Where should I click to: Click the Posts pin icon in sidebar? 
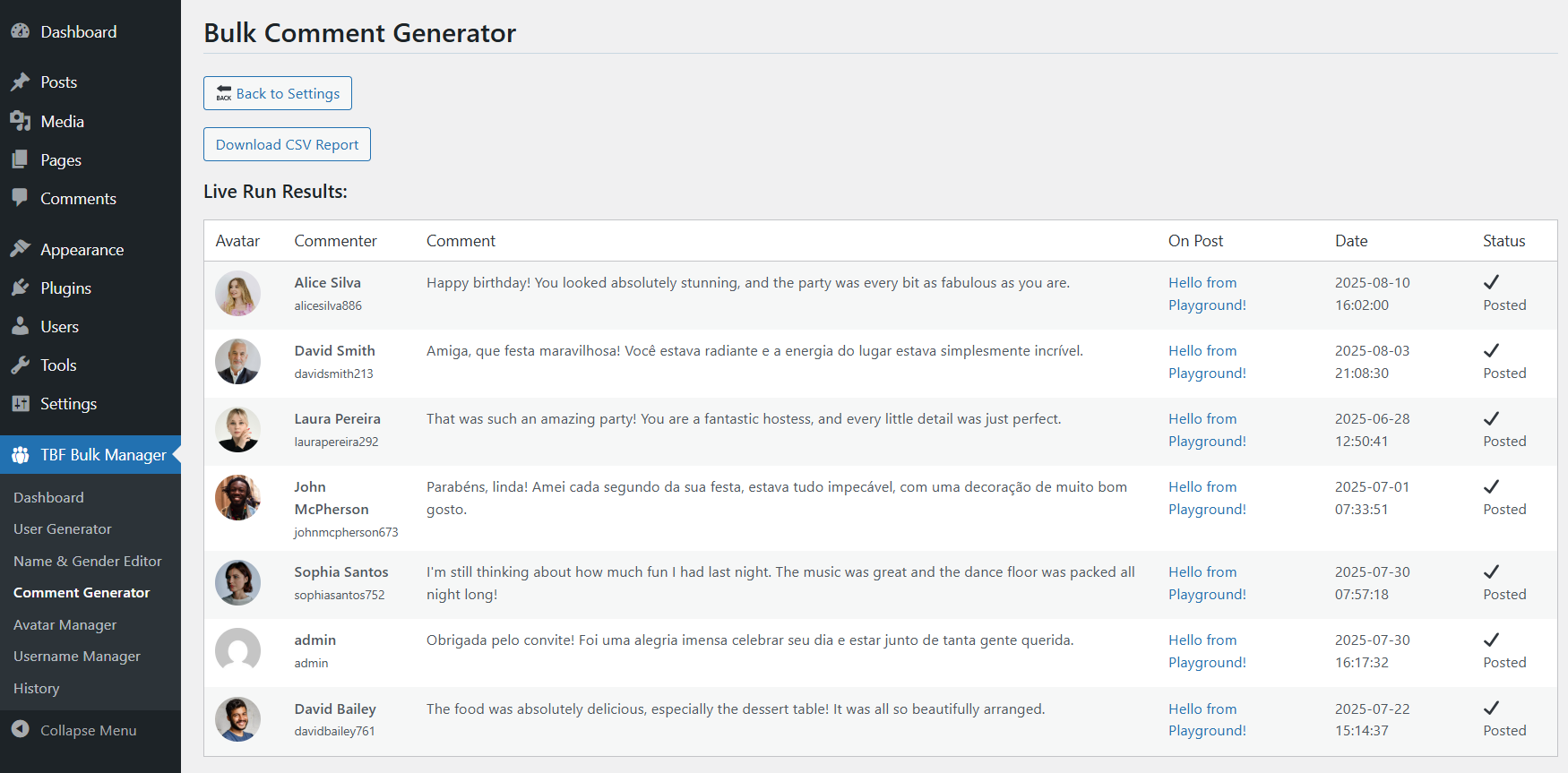20,82
